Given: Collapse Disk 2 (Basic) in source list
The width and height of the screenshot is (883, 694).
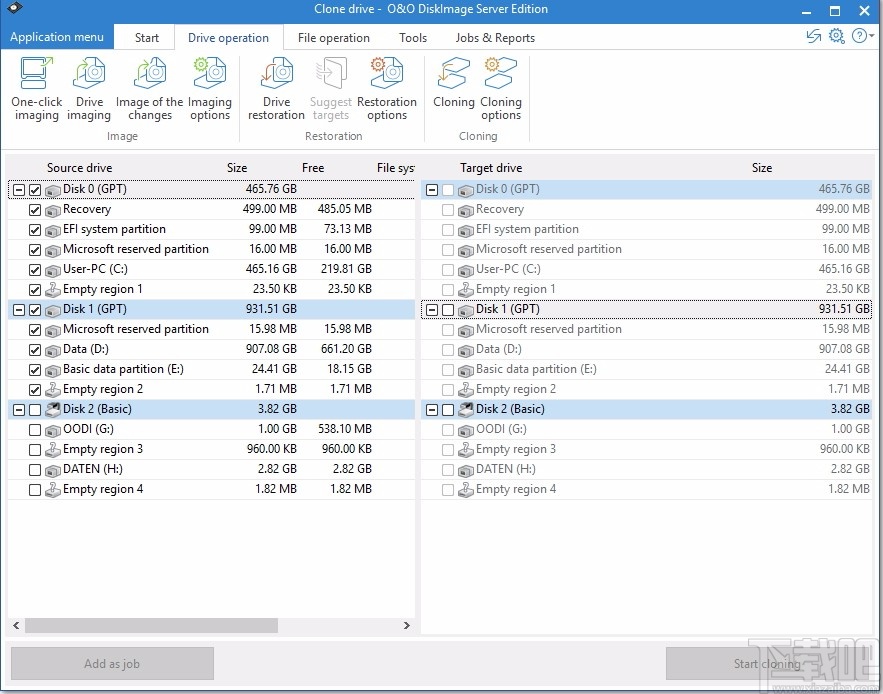Looking at the screenshot, I should tap(17, 409).
